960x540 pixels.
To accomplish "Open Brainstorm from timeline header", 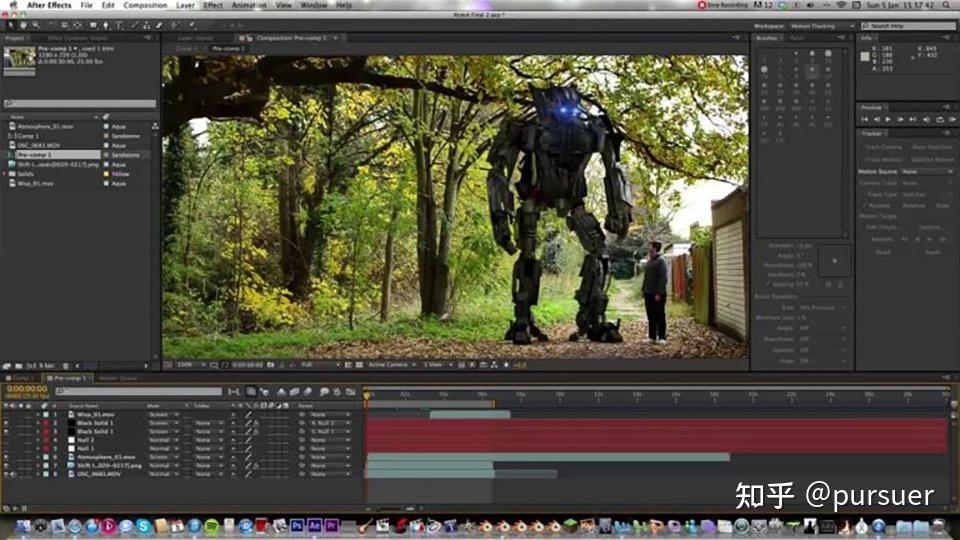I will 324,391.
